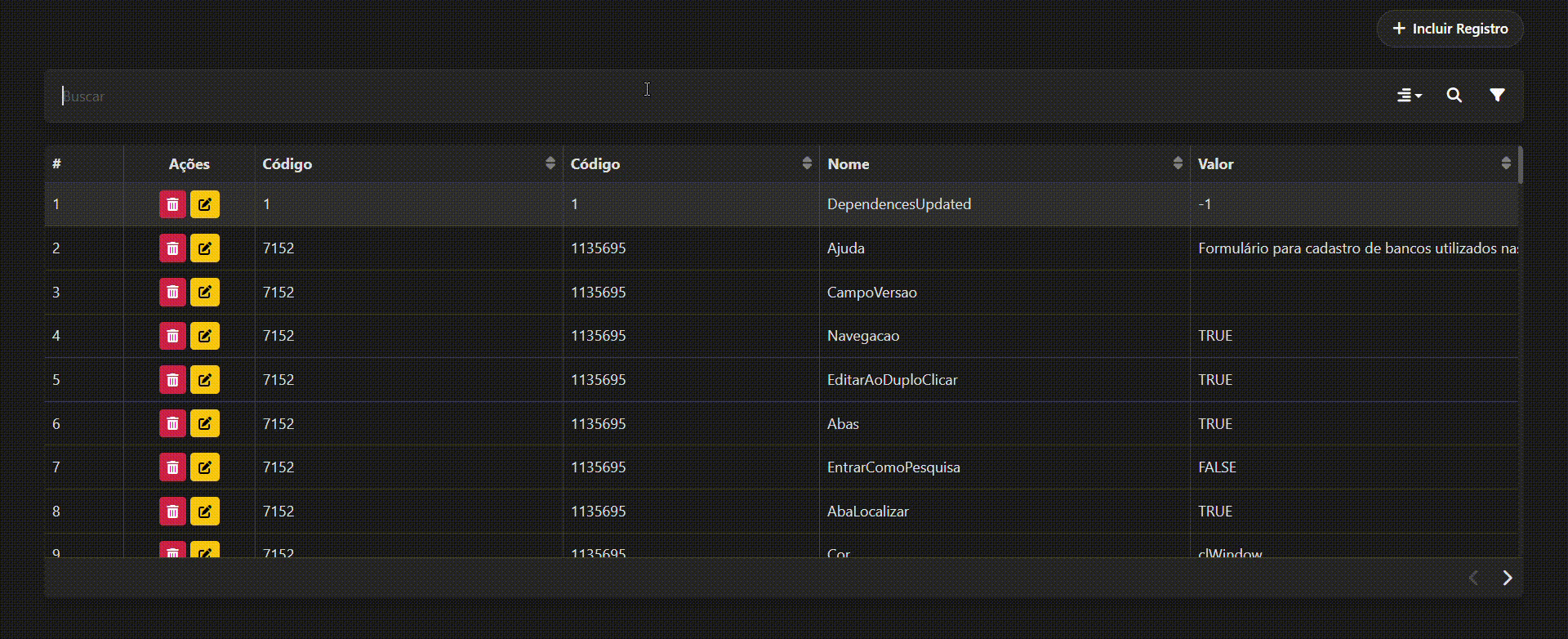Click the Incluir Registro button
1568x639 pixels.
pyautogui.click(x=1450, y=29)
